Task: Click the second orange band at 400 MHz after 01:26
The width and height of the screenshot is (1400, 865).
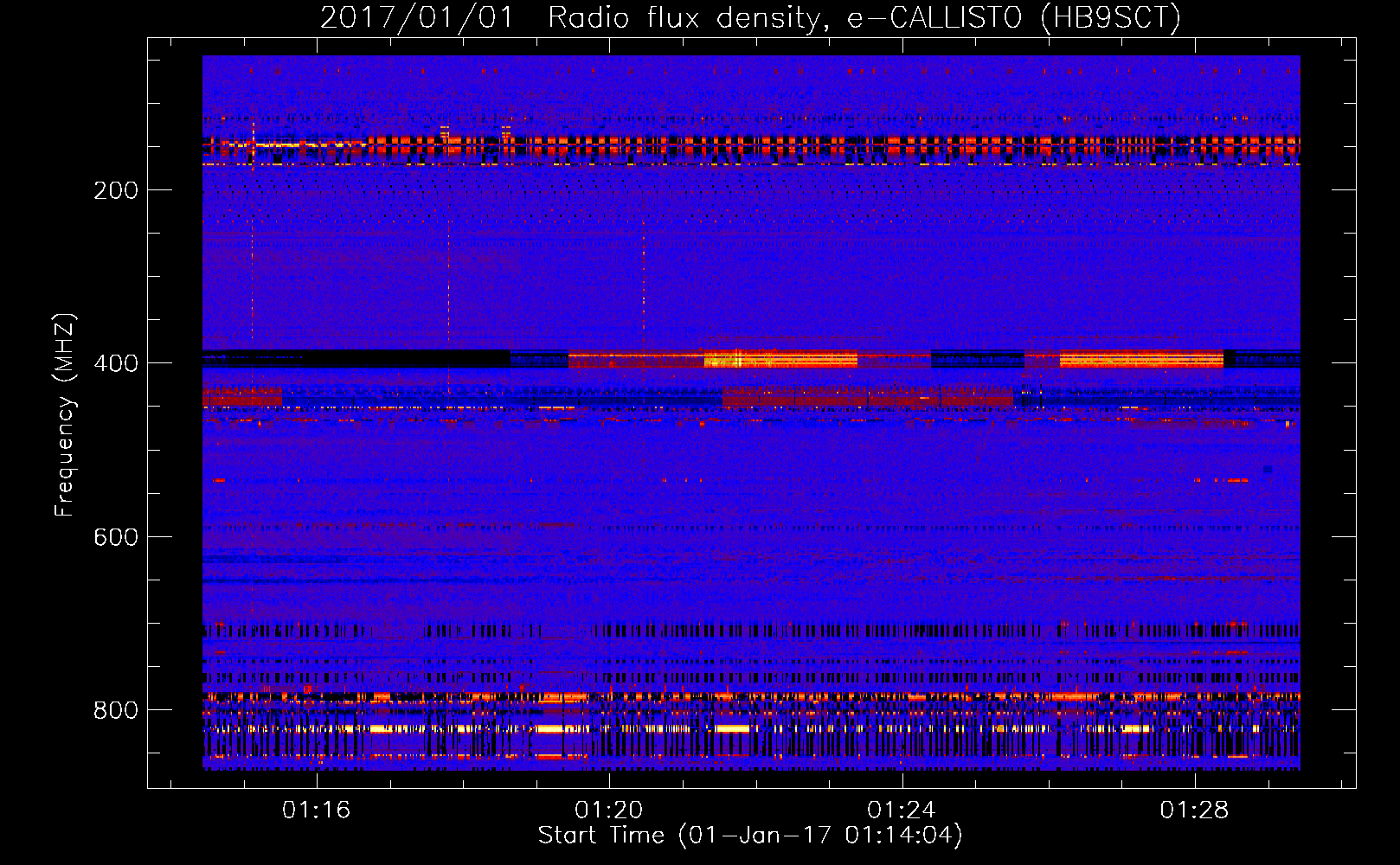Action: pos(1141,359)
